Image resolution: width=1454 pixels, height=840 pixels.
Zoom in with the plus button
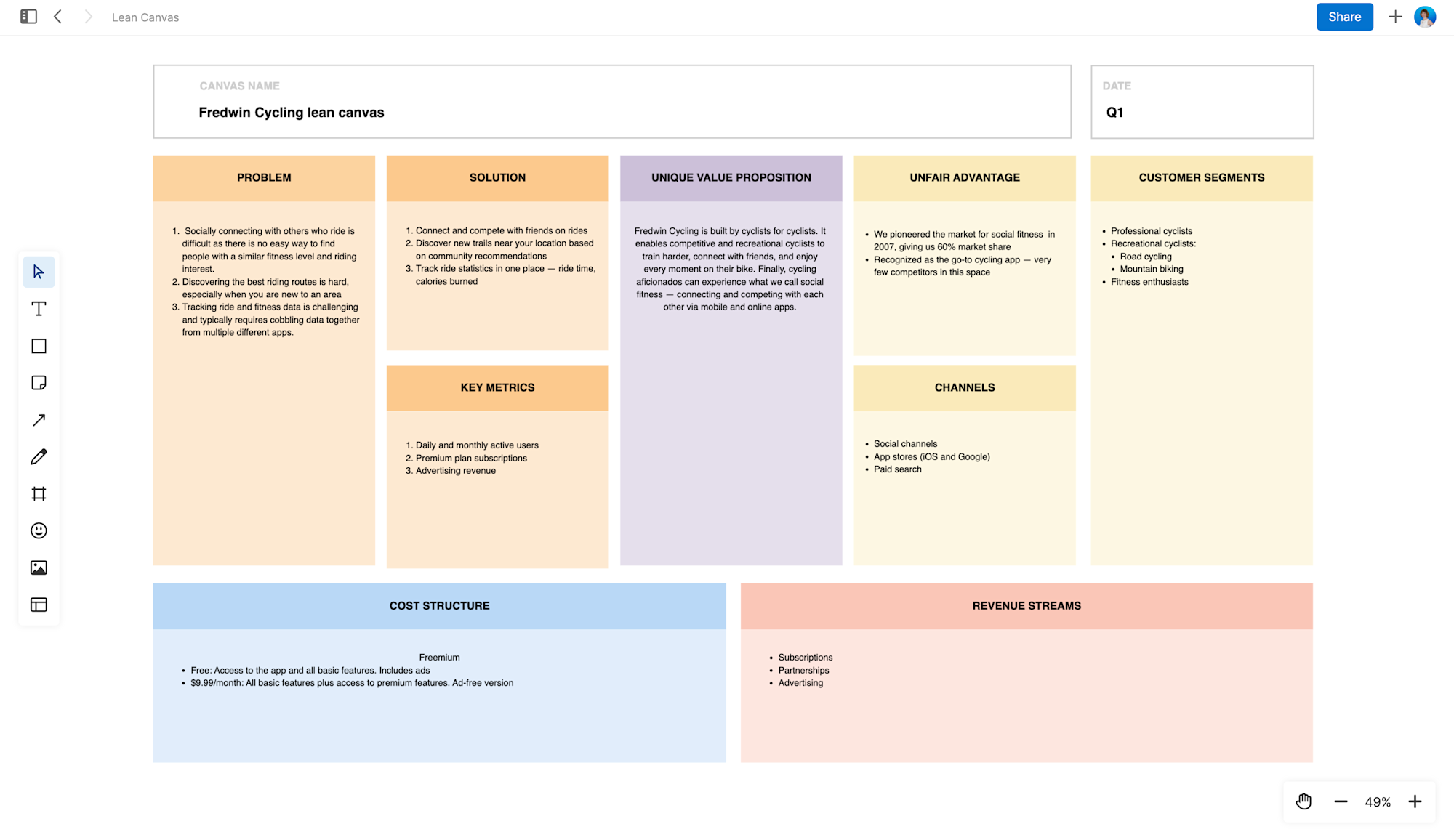click(x=1415, y=802)
